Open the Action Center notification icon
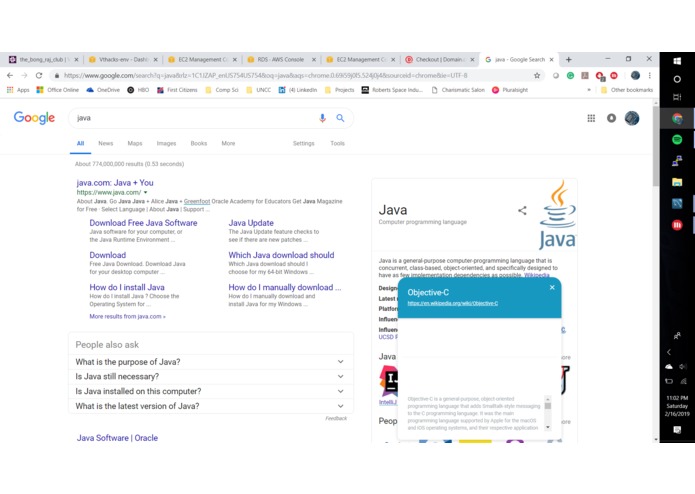The height and width of the screenshot is (494, 695). [x=677, y=430]
